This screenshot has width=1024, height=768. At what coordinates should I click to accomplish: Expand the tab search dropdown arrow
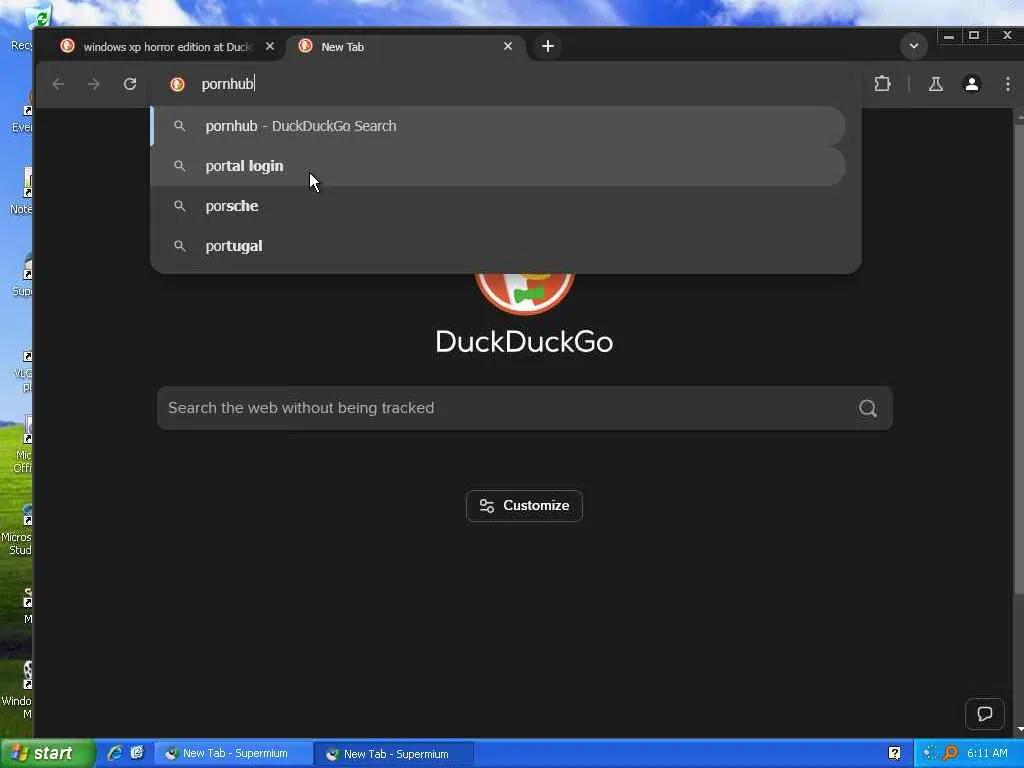pos(914,46)
